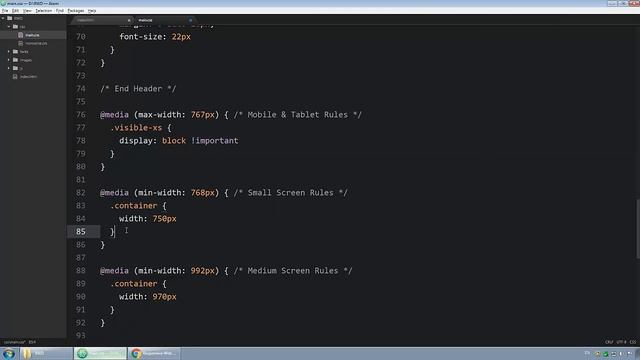The width and height of the screenshot is (640, 360).
Task: Switch to Chrome on the taskbar
Action: coord(155,353)
